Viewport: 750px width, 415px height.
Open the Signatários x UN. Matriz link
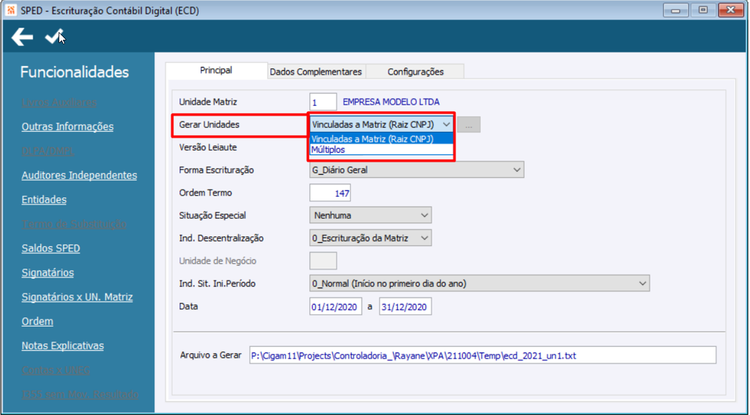point(77,297)
